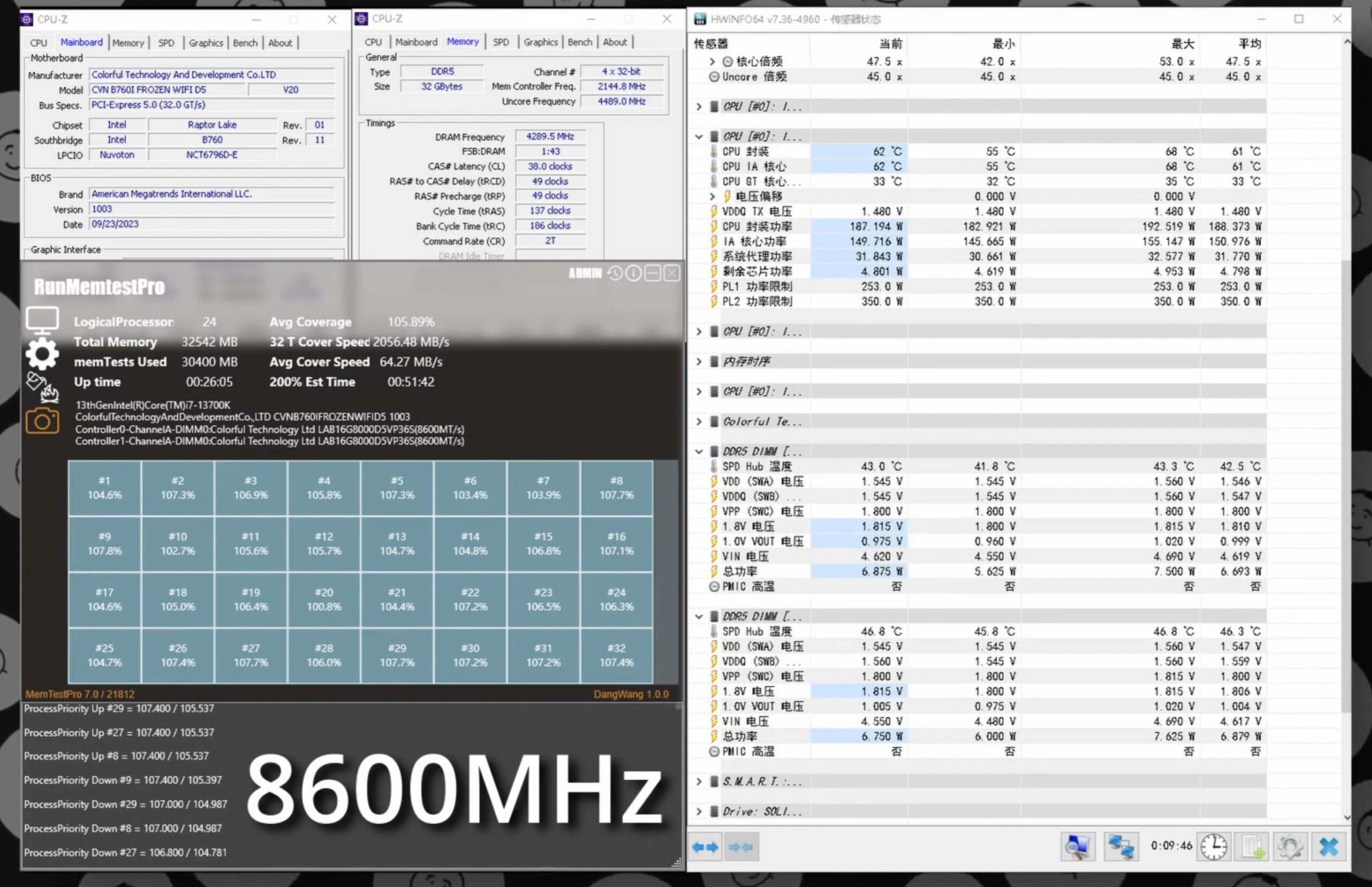Click the history clock icon beside ADMIN
1372x887 pixels.
[615, 273]
